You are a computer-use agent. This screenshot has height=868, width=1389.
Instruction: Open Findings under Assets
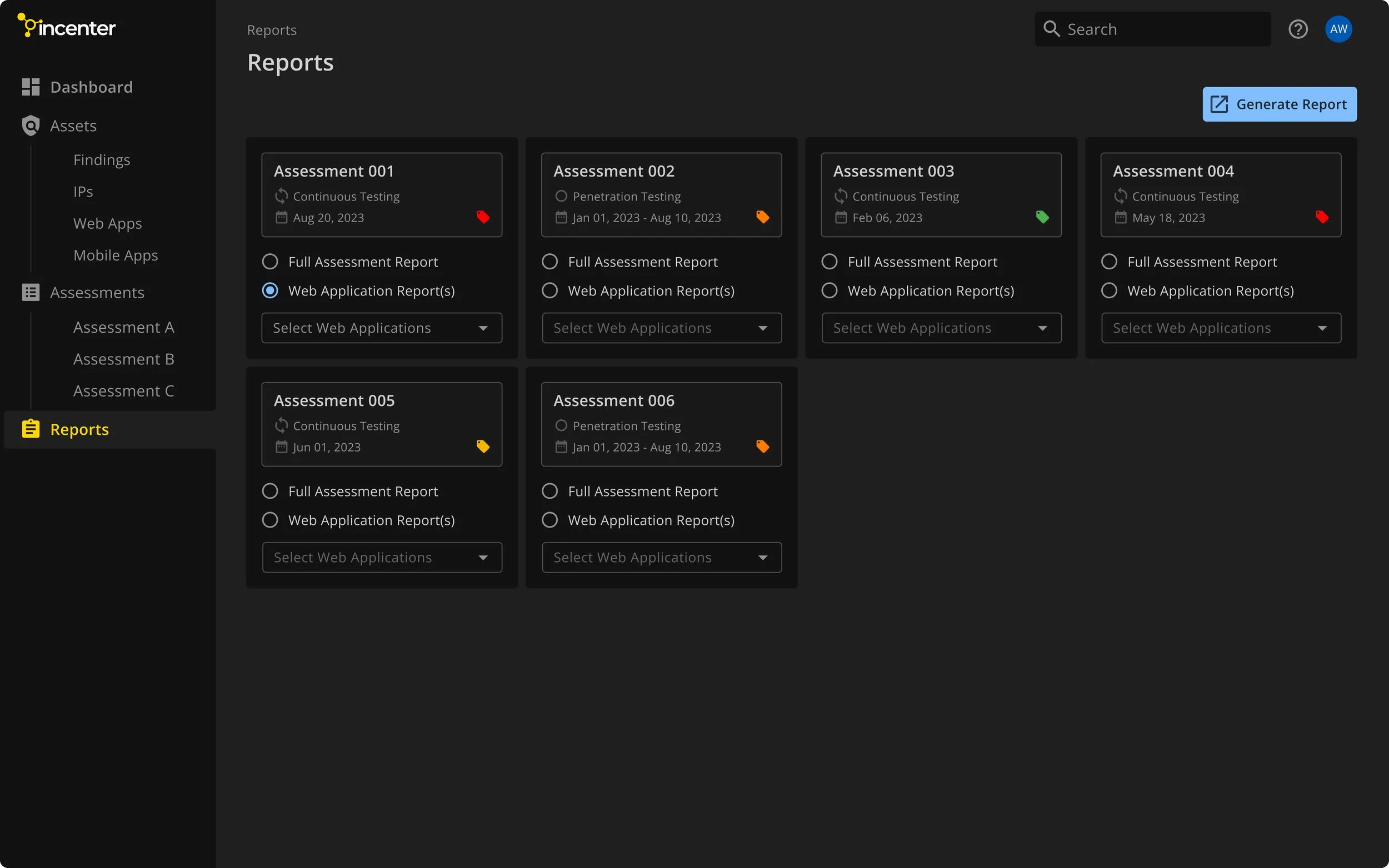click(x=102, y=159)
